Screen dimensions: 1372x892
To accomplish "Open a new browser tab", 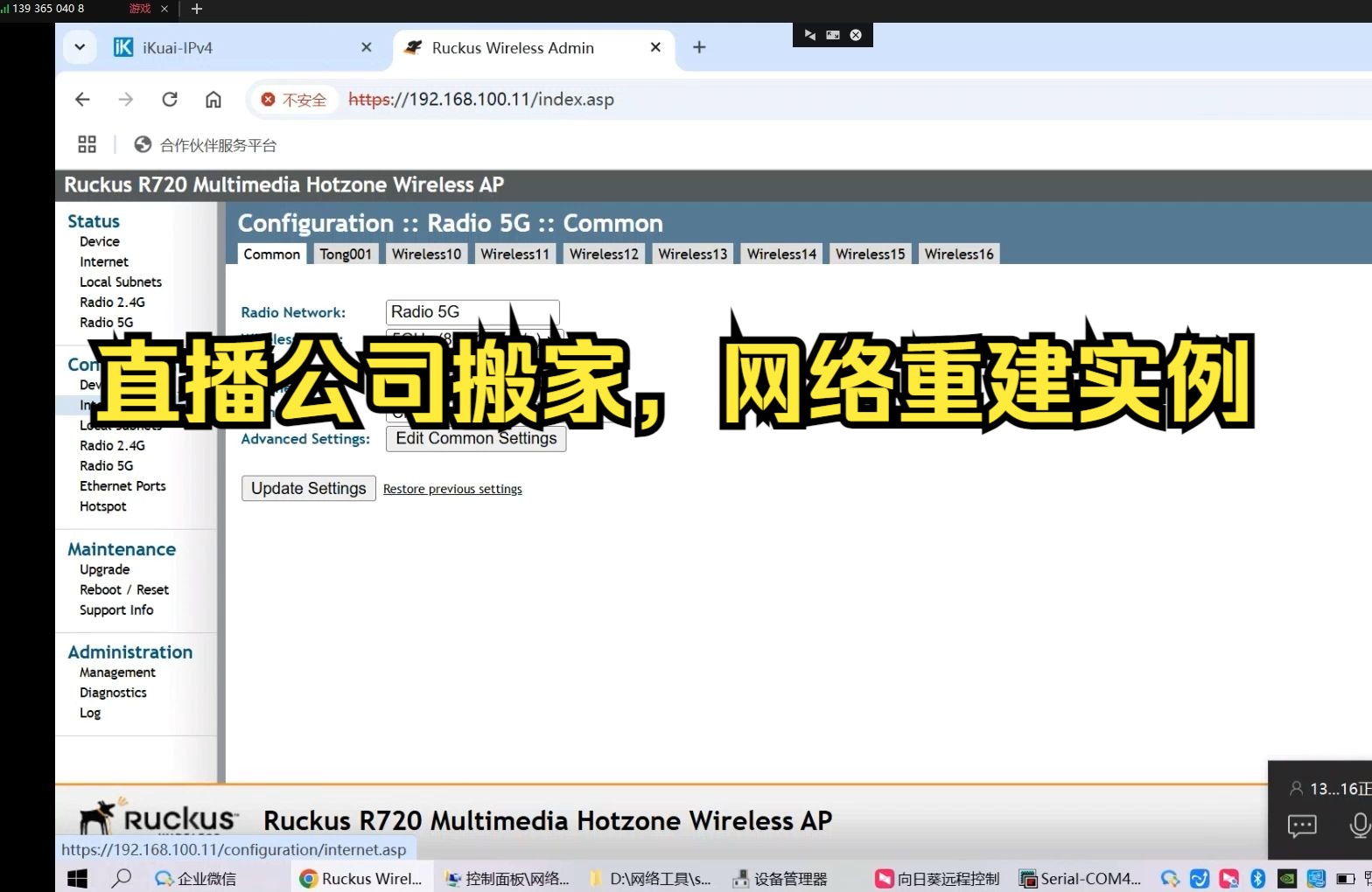I will pyautogui.click(x=699, y=47).
